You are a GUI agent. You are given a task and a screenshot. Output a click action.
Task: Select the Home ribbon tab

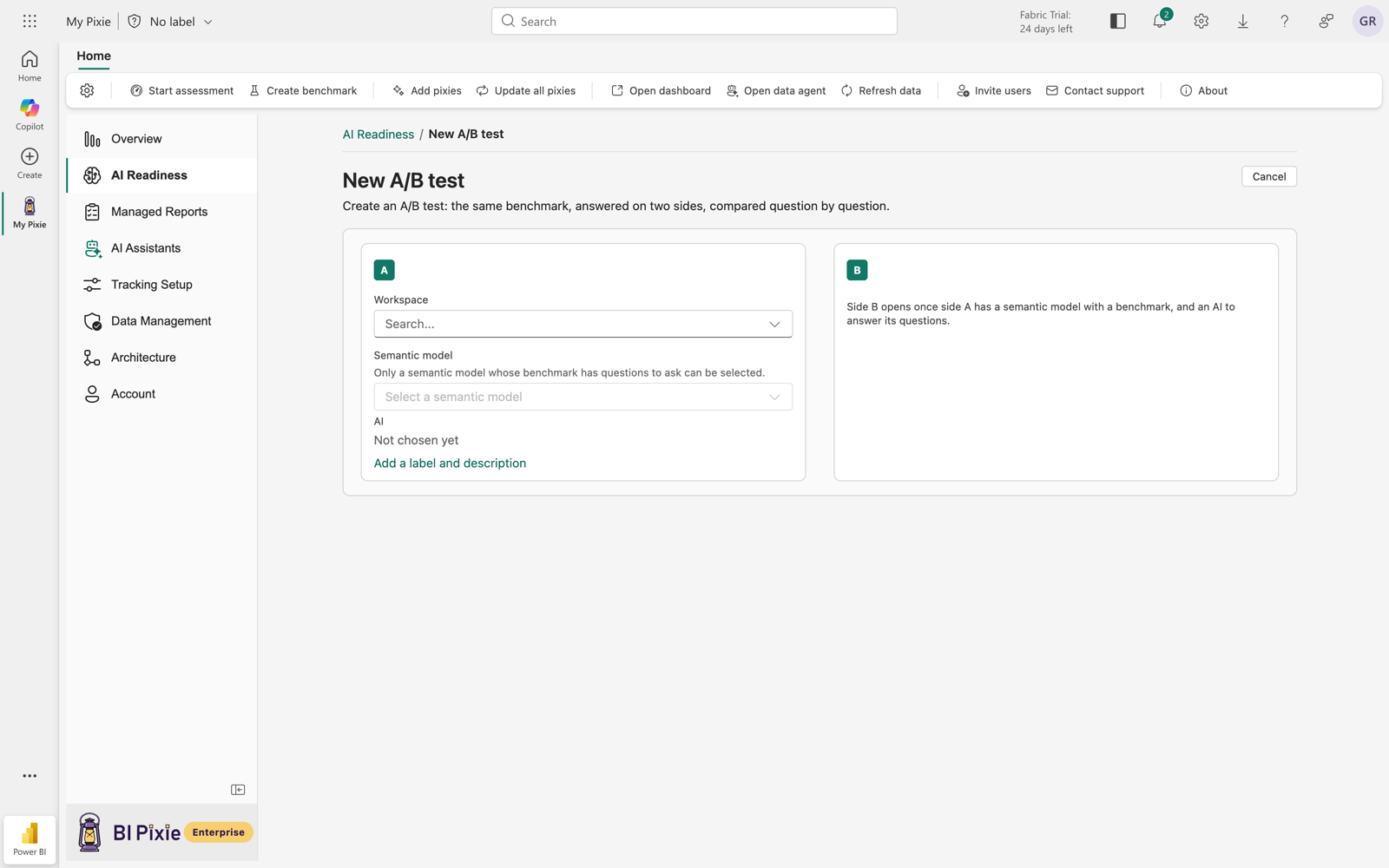click(94, 56)
